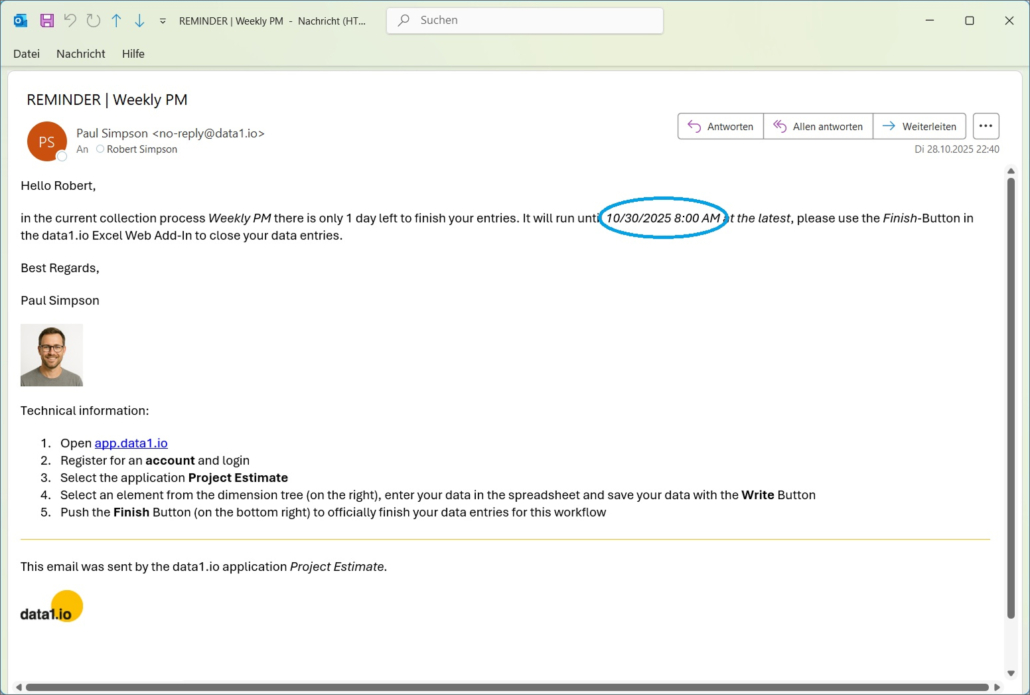Expand the Quick Access Toolbar customize dropdown
The height and width of the screenshot is (695, 1030).
[163, 21]
